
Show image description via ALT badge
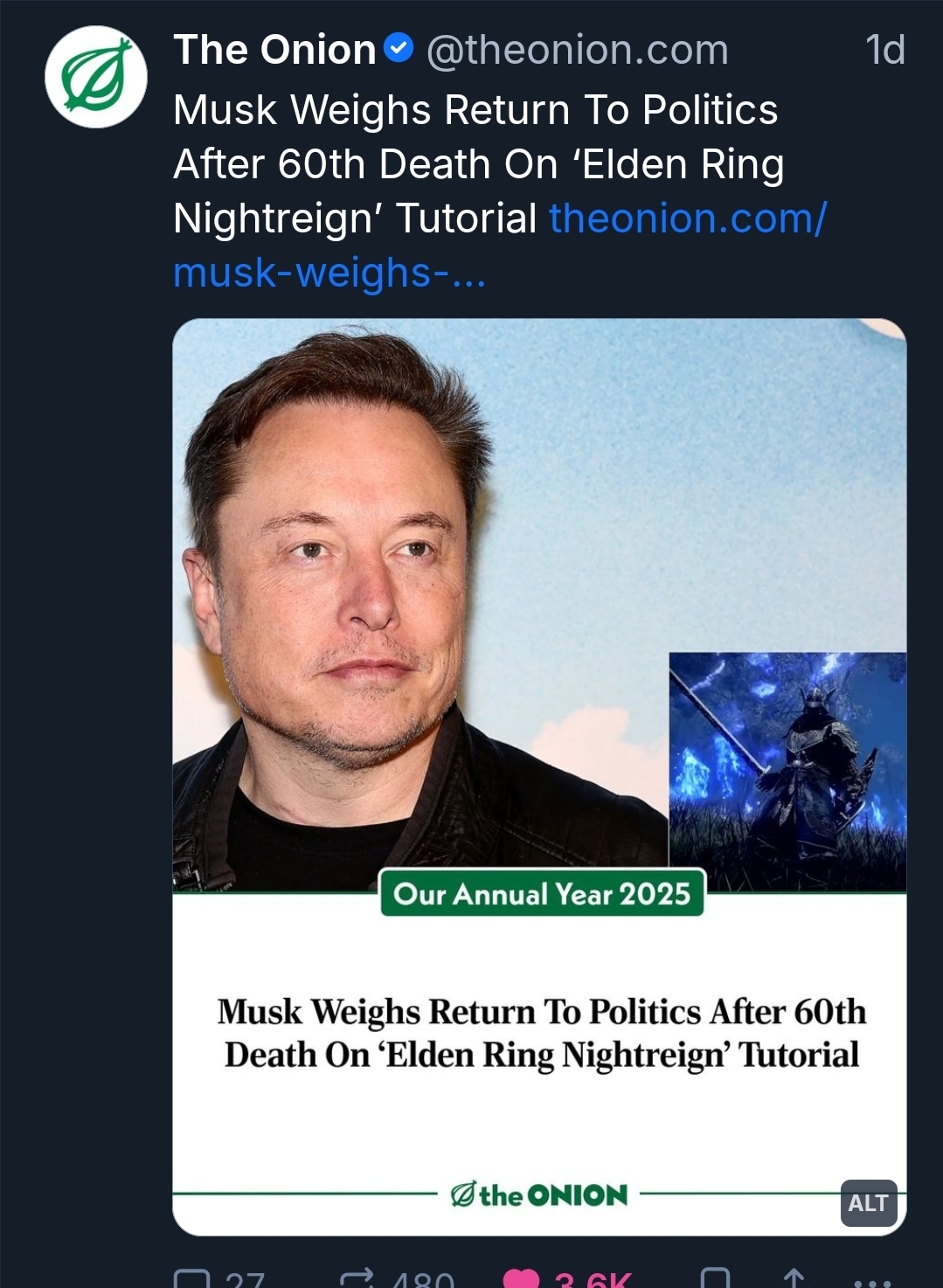[x=868, y=1203]
